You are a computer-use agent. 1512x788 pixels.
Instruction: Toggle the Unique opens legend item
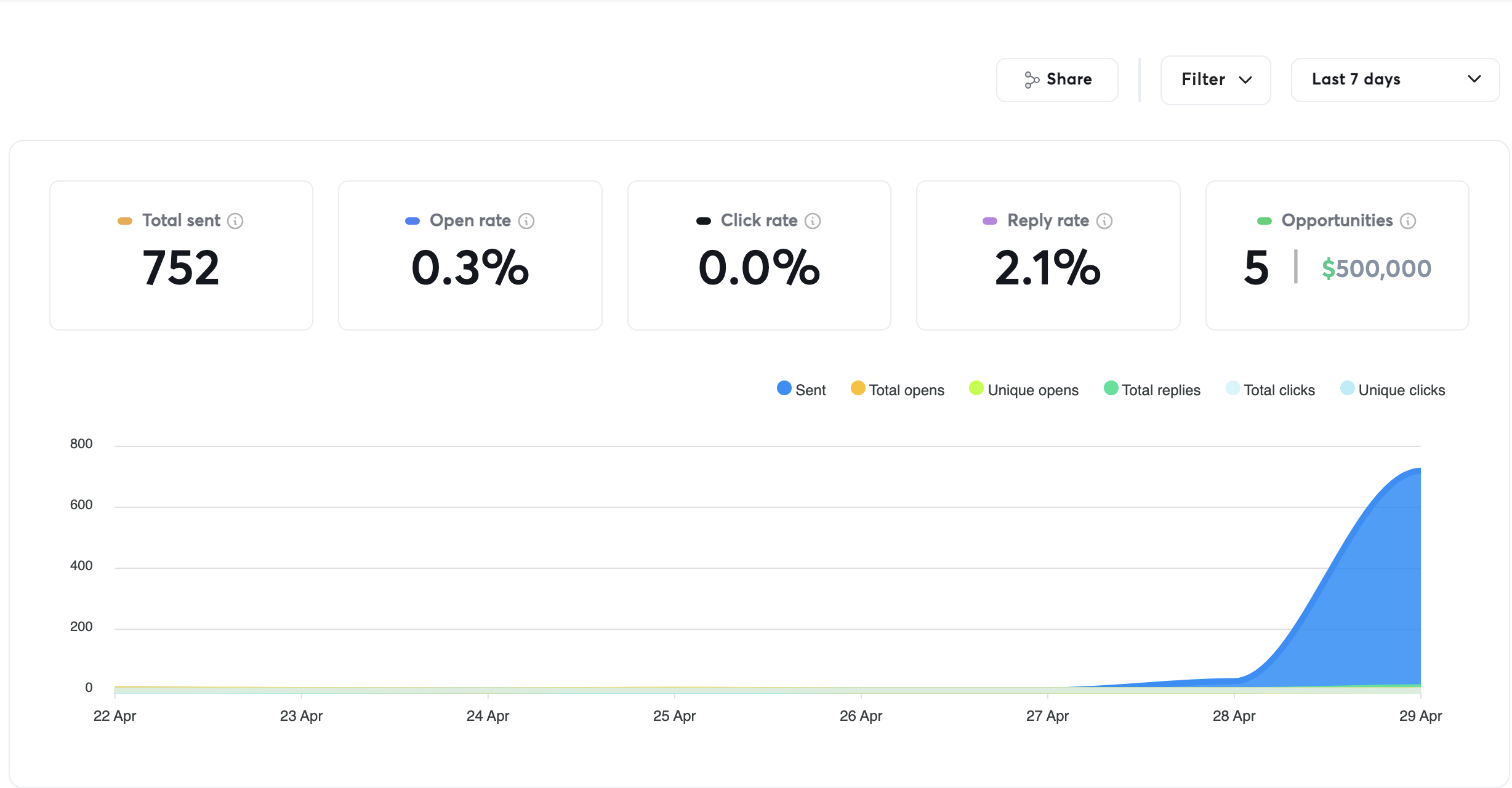coord(1023,390)
